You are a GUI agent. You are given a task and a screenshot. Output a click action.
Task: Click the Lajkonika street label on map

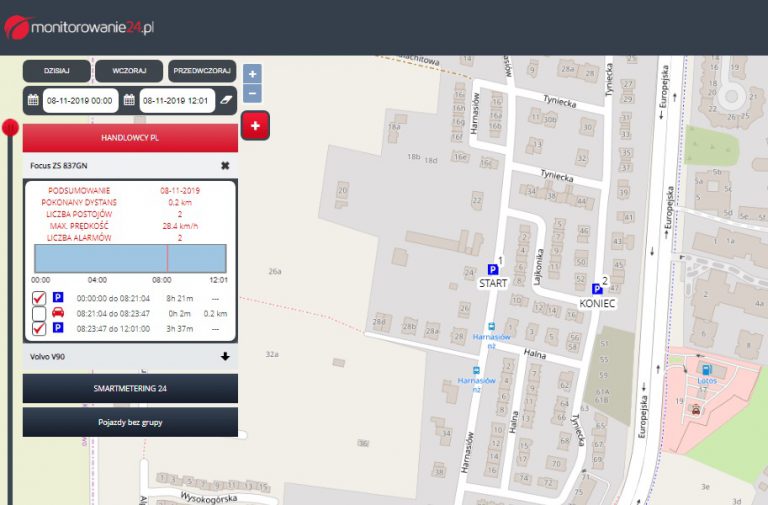538,267
